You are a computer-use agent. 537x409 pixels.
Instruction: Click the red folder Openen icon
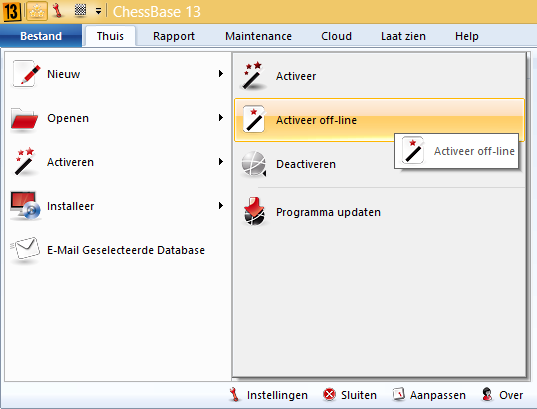[x=24, y=119]
